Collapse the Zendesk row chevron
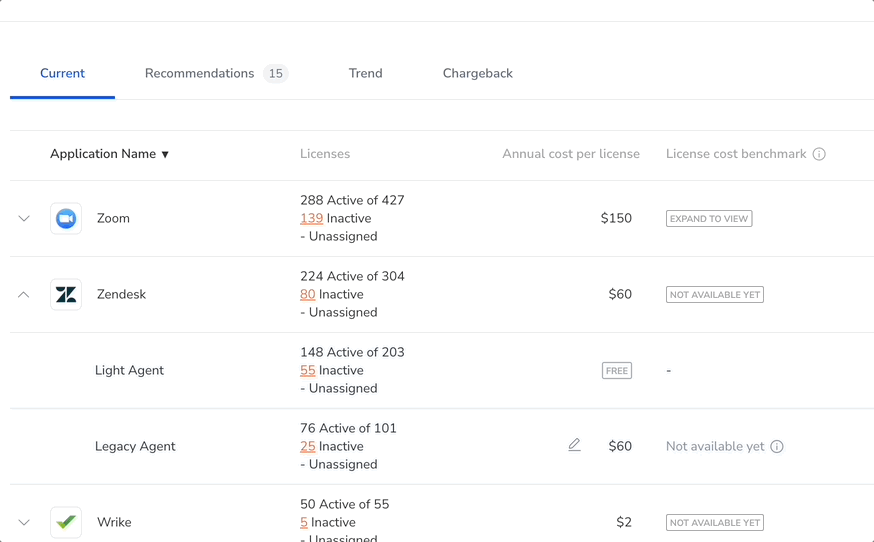 24,294
